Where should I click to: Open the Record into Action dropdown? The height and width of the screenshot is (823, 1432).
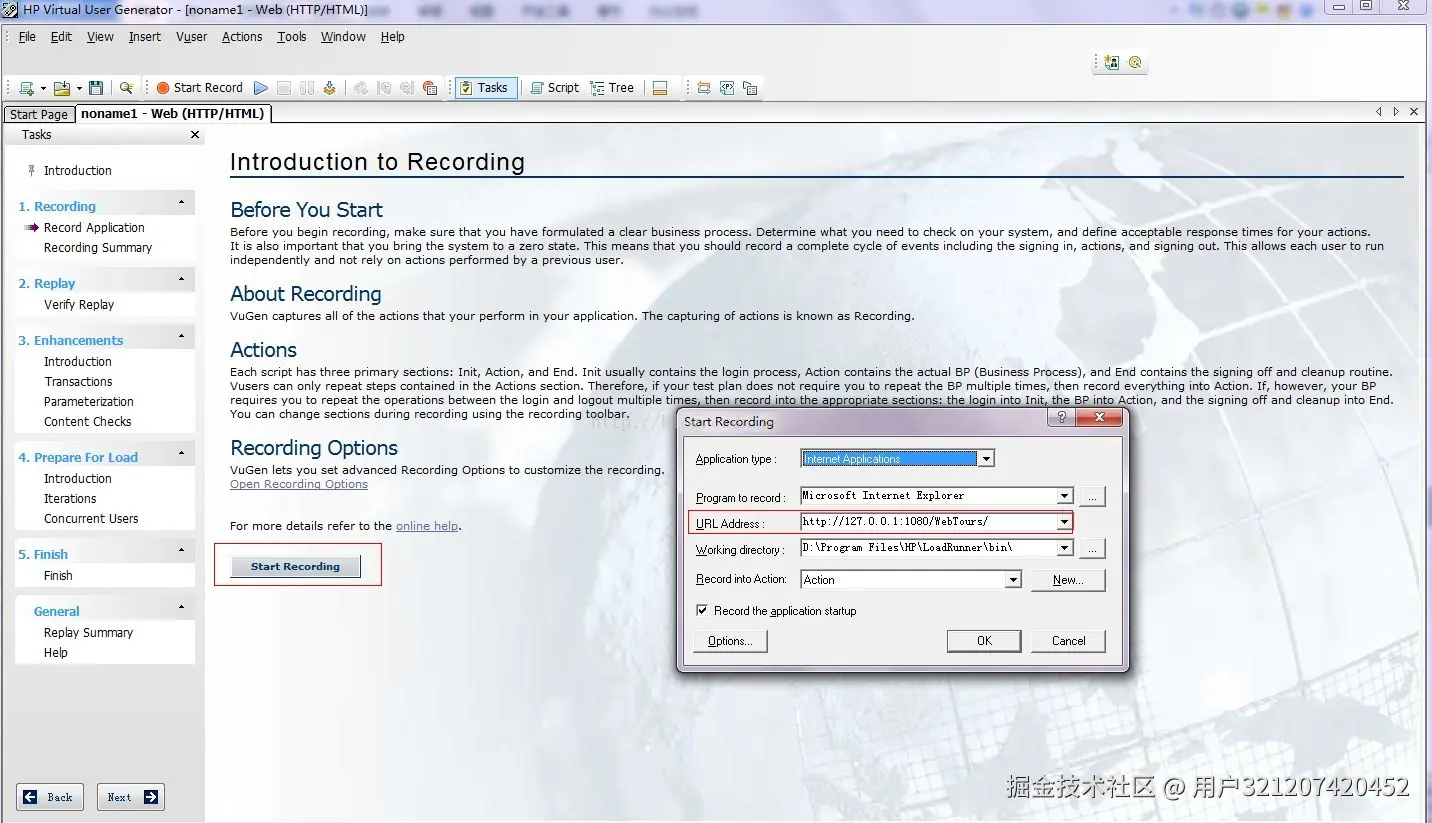1013,580
